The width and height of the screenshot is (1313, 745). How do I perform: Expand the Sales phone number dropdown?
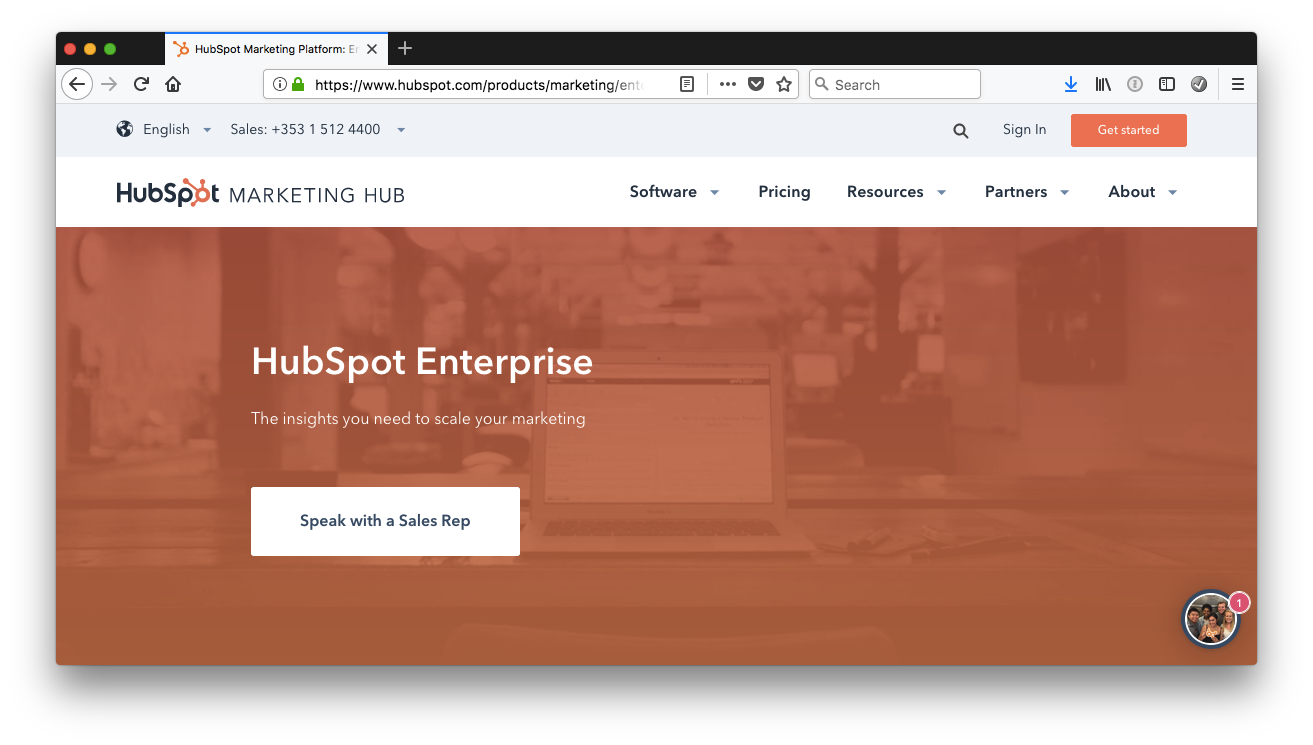317,129
